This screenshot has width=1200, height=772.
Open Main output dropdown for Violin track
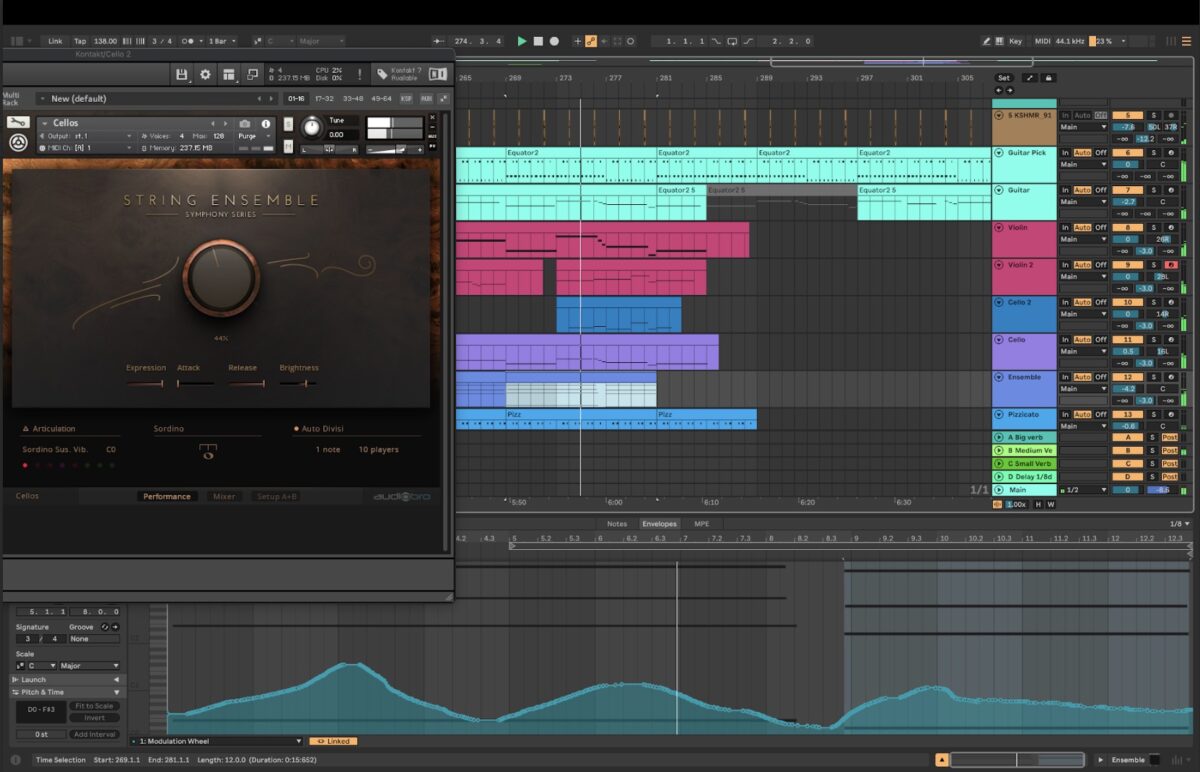pyautogui.click(x=1084, y=240)
